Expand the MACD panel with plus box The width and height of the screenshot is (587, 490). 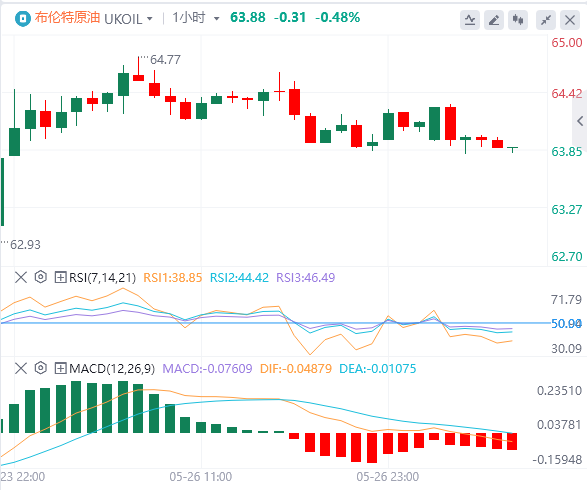pos(60,368)
